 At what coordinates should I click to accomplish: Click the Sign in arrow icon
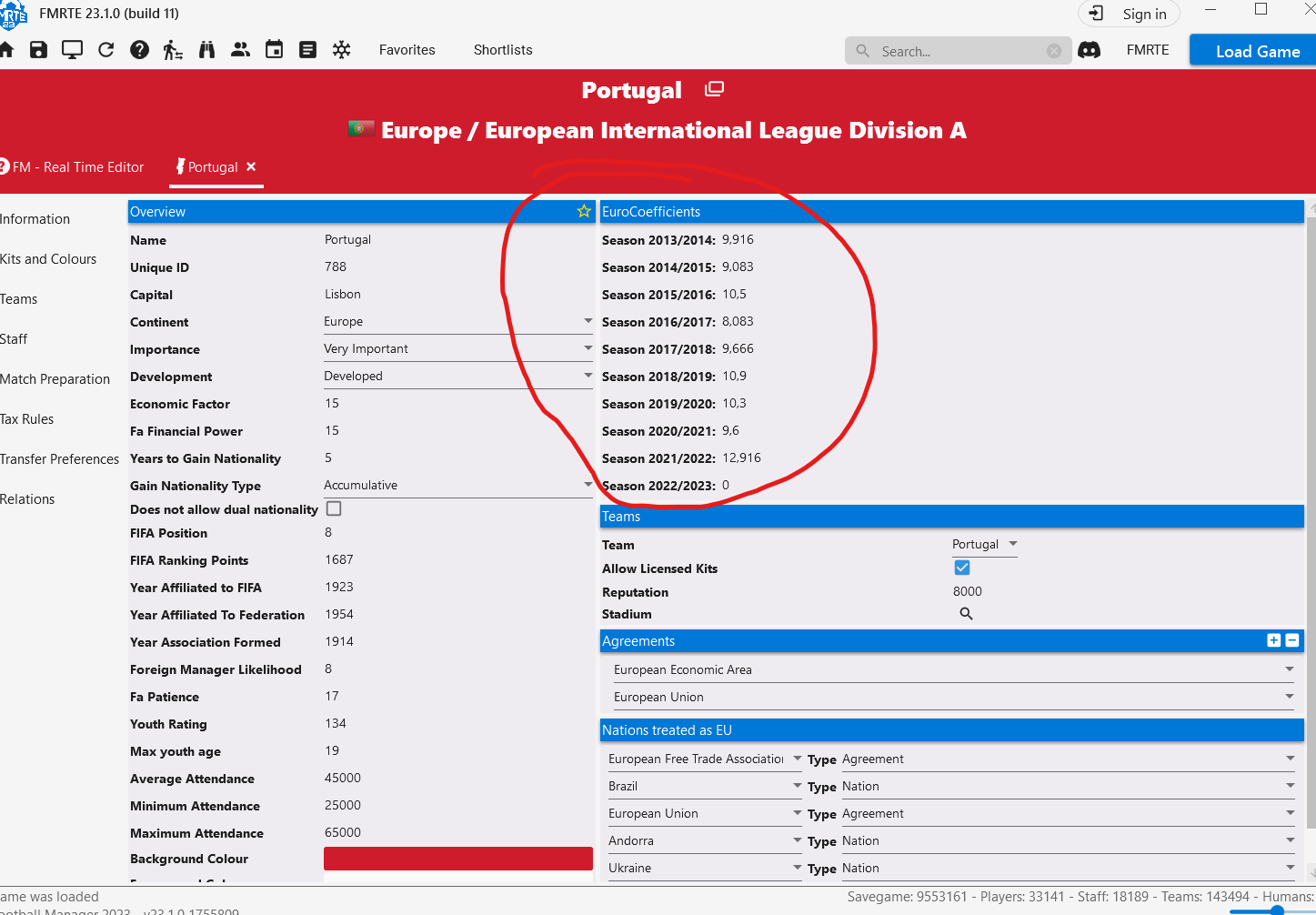point(1097,14)
